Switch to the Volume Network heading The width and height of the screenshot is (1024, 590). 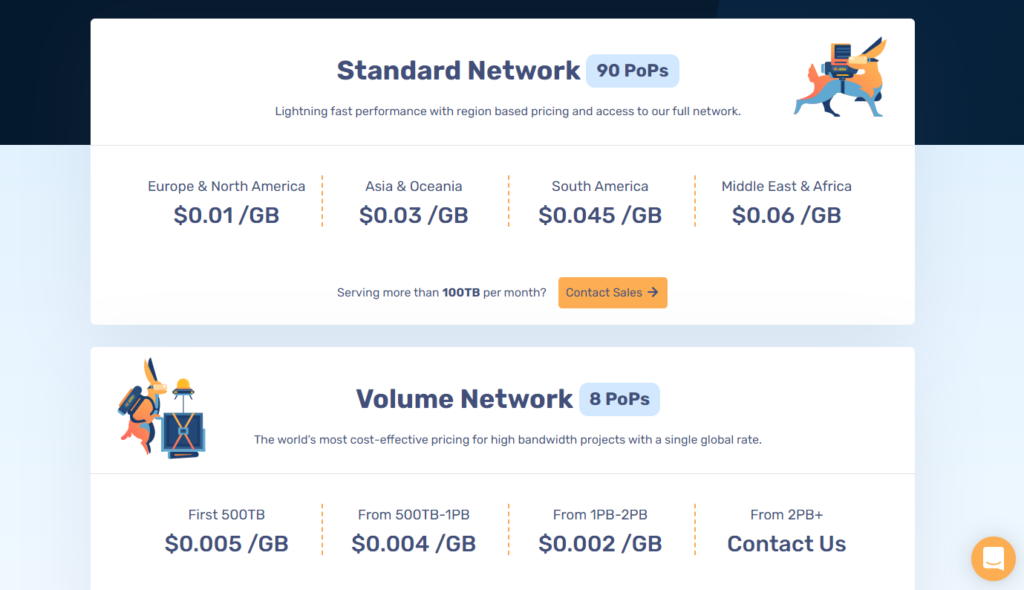click(464, 398)
